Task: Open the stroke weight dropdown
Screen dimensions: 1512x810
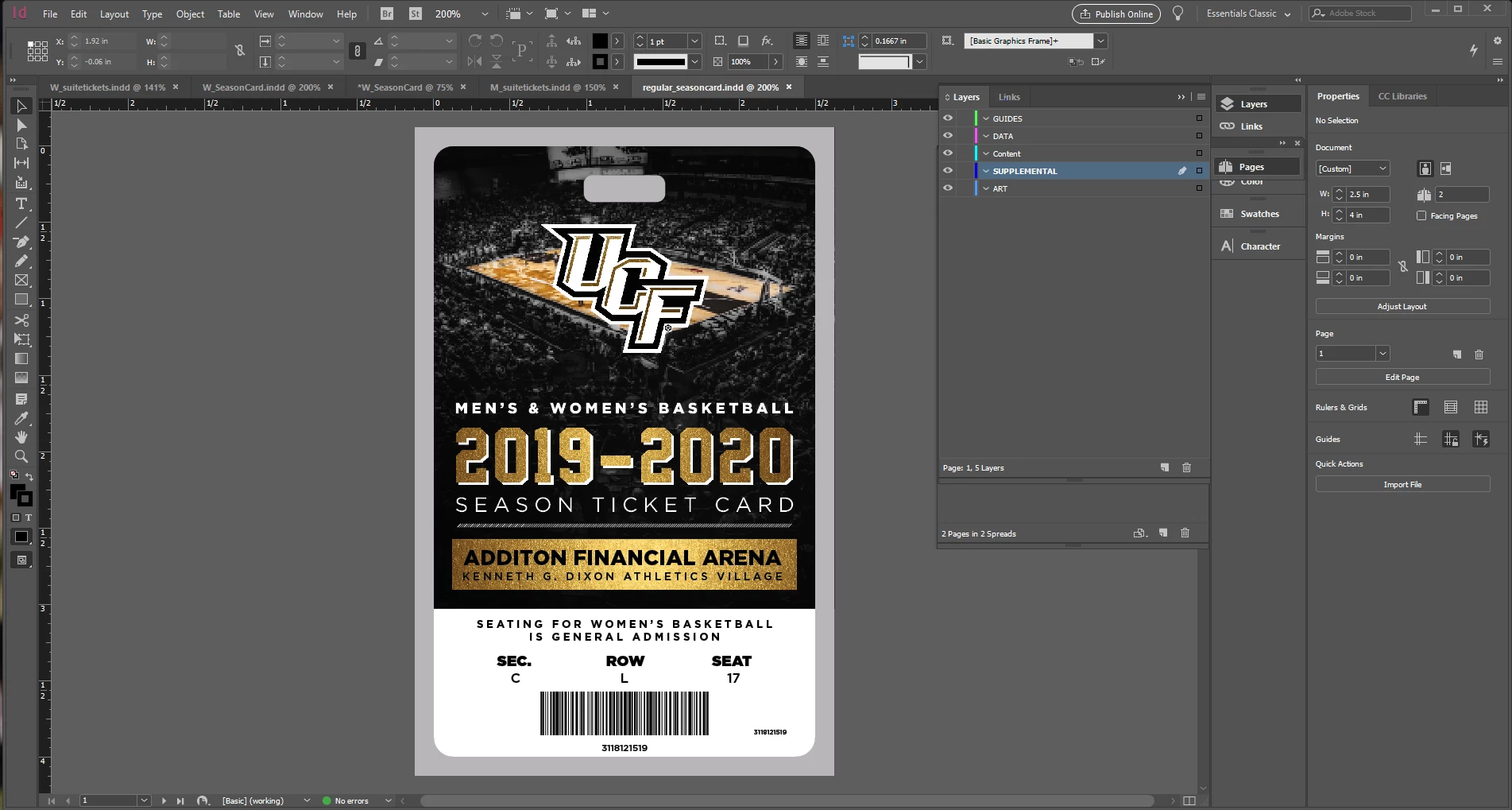Action: pyautogui.click(x=695, y=41)
